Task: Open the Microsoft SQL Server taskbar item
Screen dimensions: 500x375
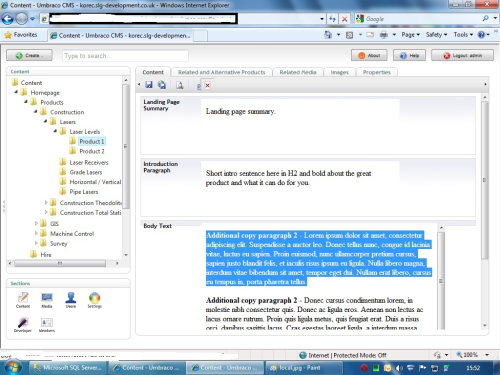Action: pos(68,368)
